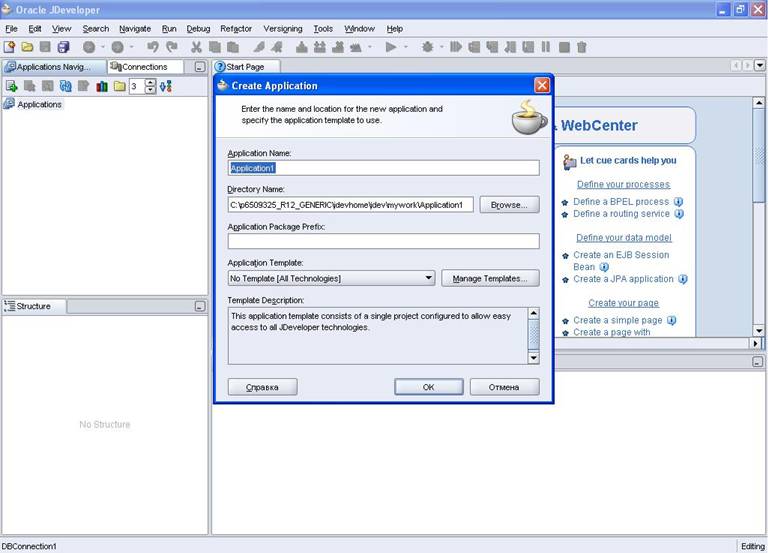Click the Paste toolbar icon

[233, 47]
